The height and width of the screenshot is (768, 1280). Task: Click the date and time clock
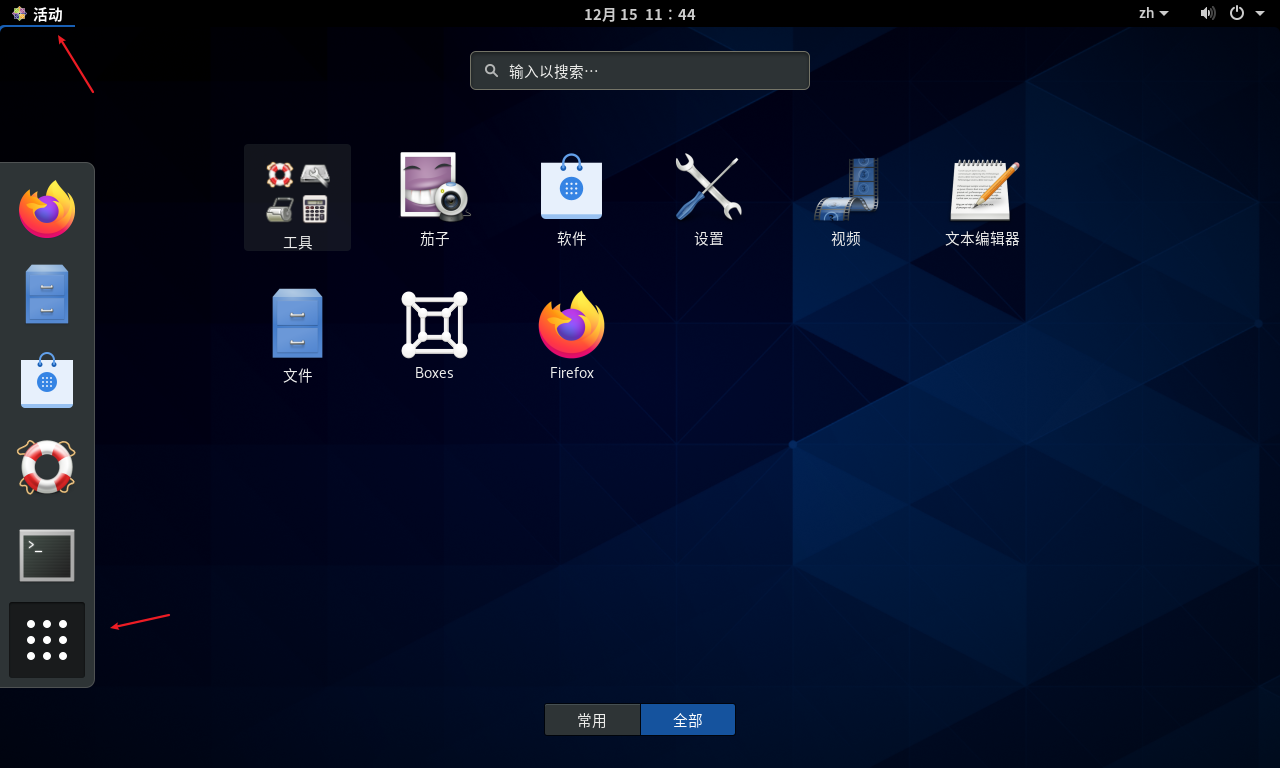click(640, 14)
